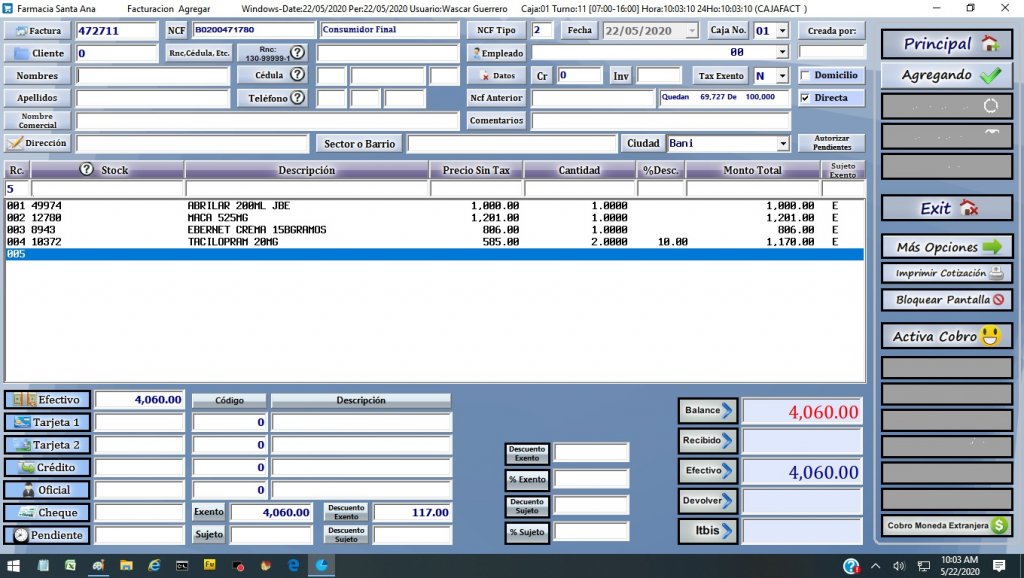Select Tarjeta 1 payment button
This screenshot has height=578, width=1024.
[47, 422]
